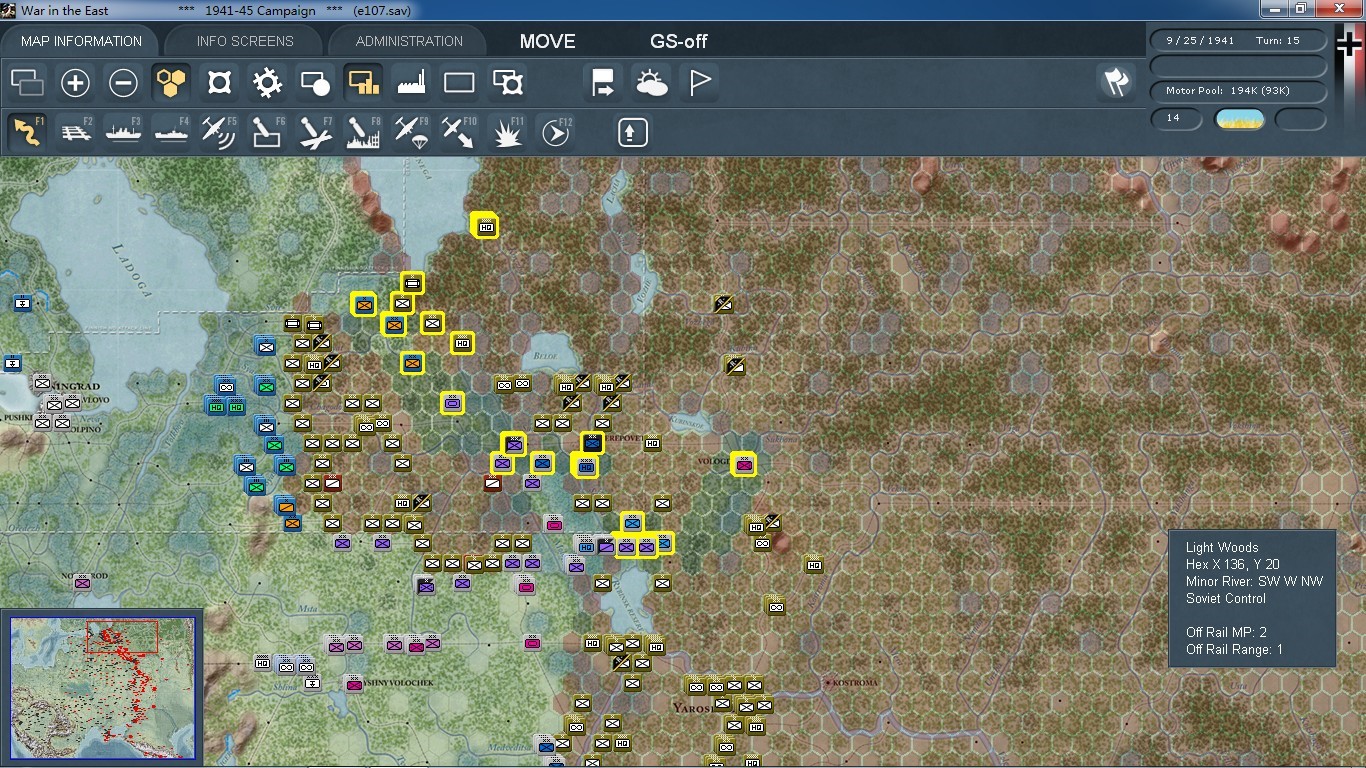Viewport: 1366px width, 768px height.
Task: Click the red viewport rectangle in minimap
Action: (x=122, y=637)
